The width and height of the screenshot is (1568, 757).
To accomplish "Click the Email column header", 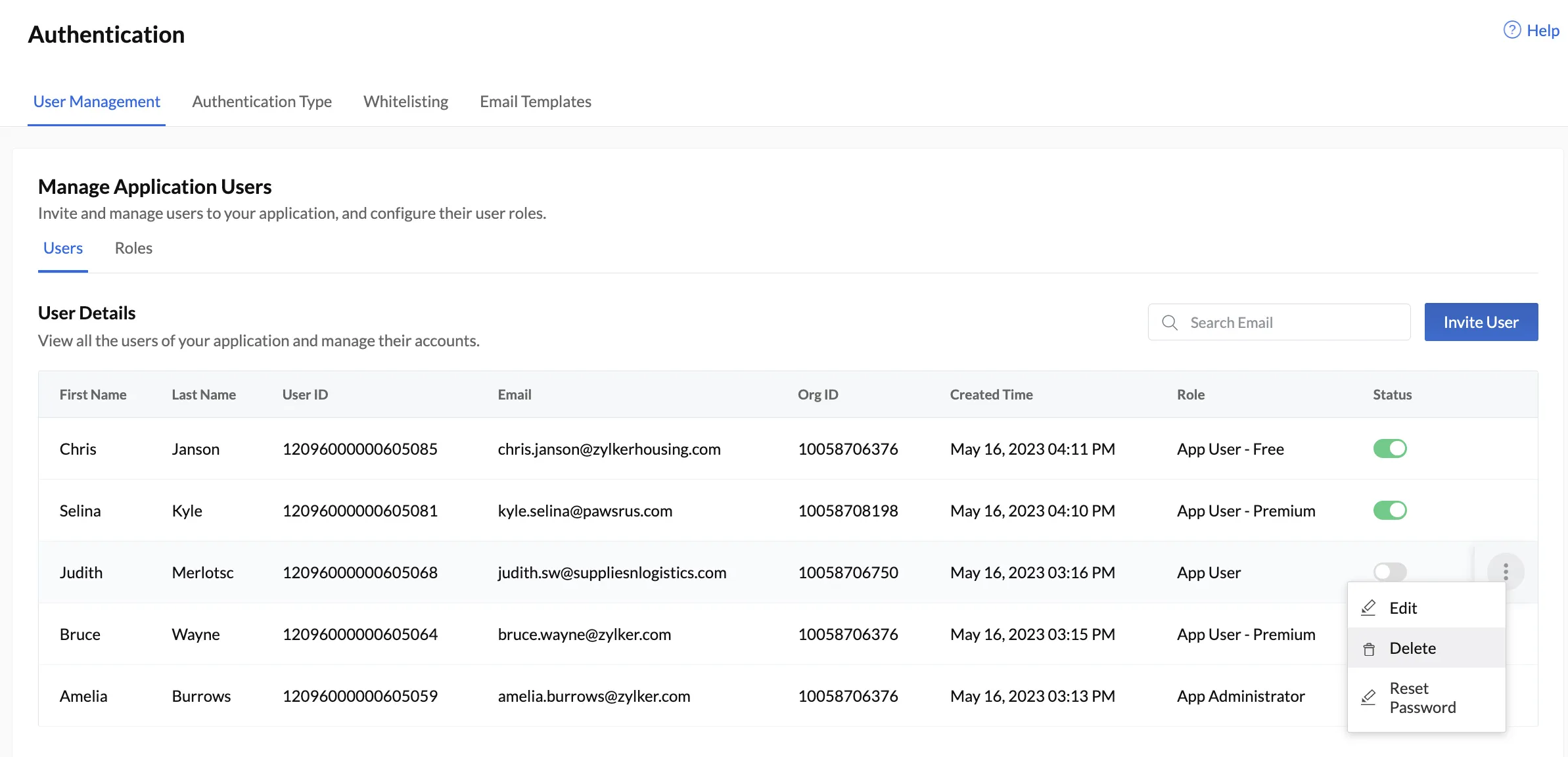I will pos(515,394).
